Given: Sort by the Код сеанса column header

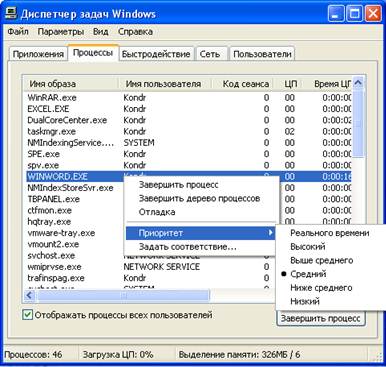Looking at the screenshot, I should click(x=243, y=84).
